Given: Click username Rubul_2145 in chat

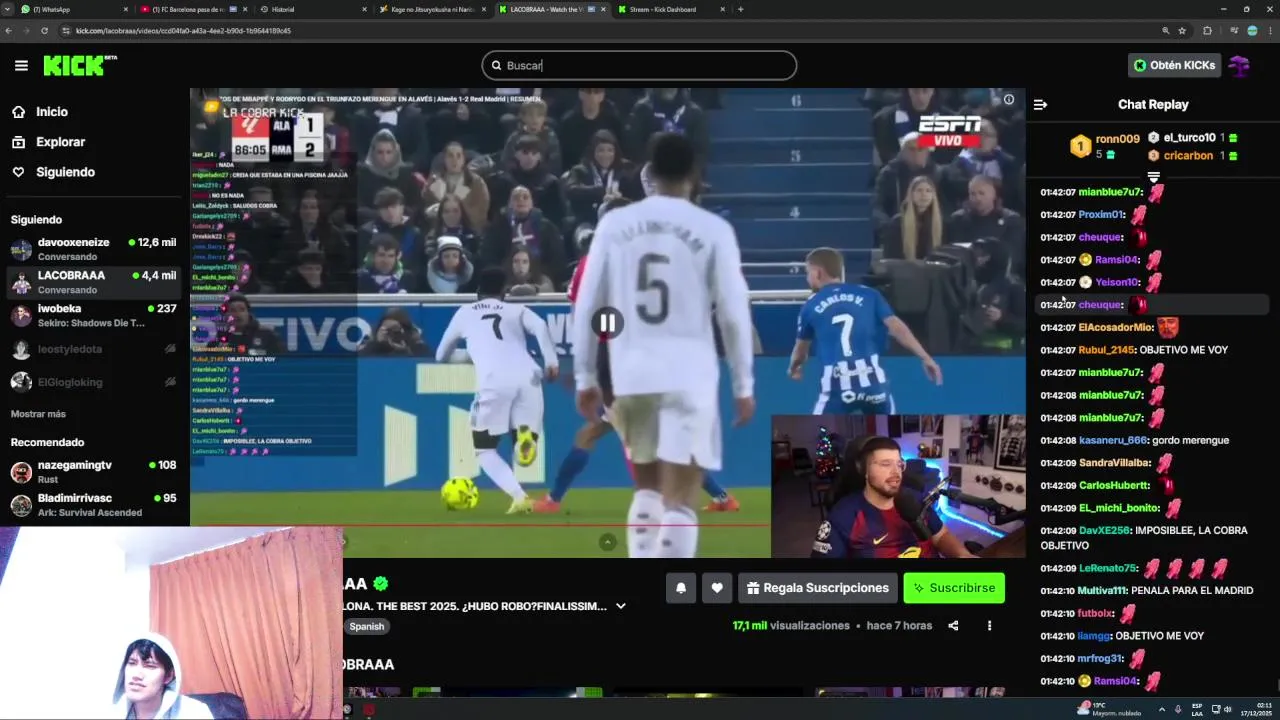Looking at the screenshot, I should click(1106, 350).
